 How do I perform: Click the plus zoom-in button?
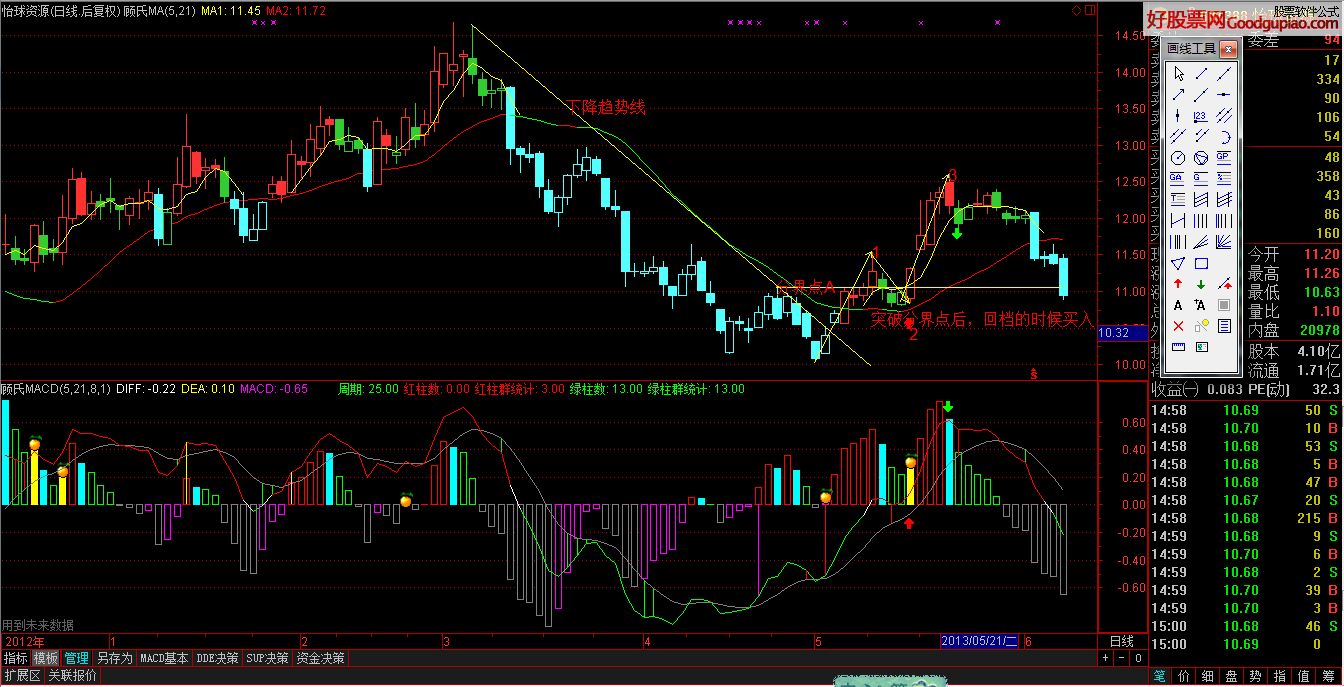tap(1105, 658)
